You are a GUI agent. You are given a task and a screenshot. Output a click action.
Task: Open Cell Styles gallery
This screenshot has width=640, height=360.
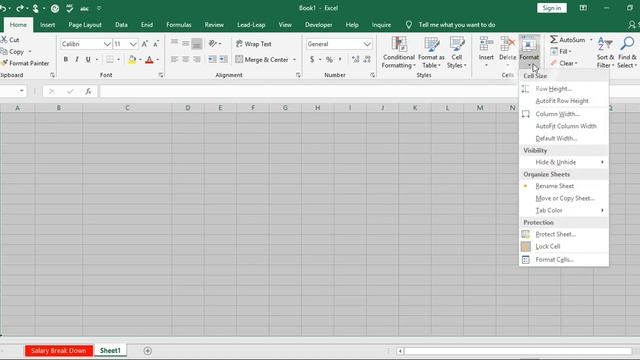coord(457,52)
